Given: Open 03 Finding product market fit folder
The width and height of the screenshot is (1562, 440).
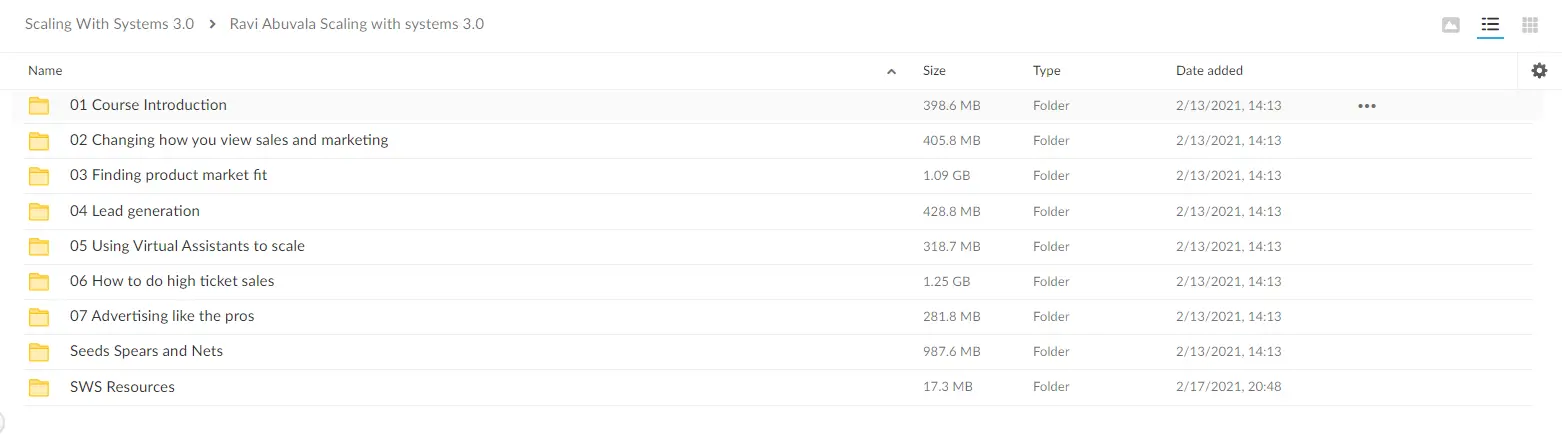Looking at the screenshot, I should pos(168,175).
